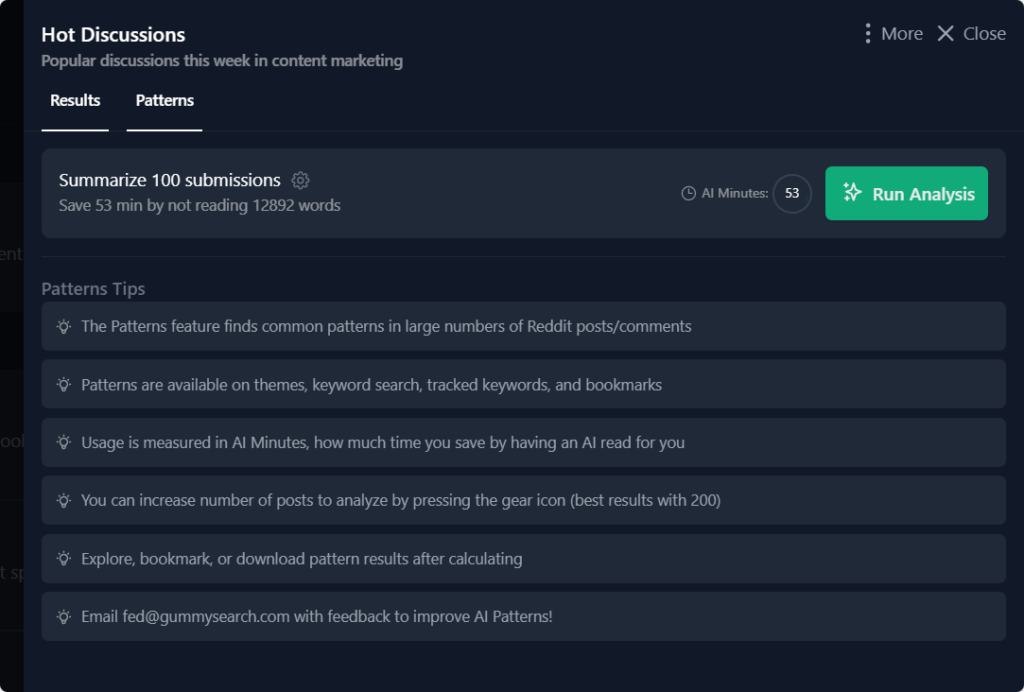Viewport: 1024px width, 692px height.
Task: Select the Patterns tab
Action: tap(164, 100)
